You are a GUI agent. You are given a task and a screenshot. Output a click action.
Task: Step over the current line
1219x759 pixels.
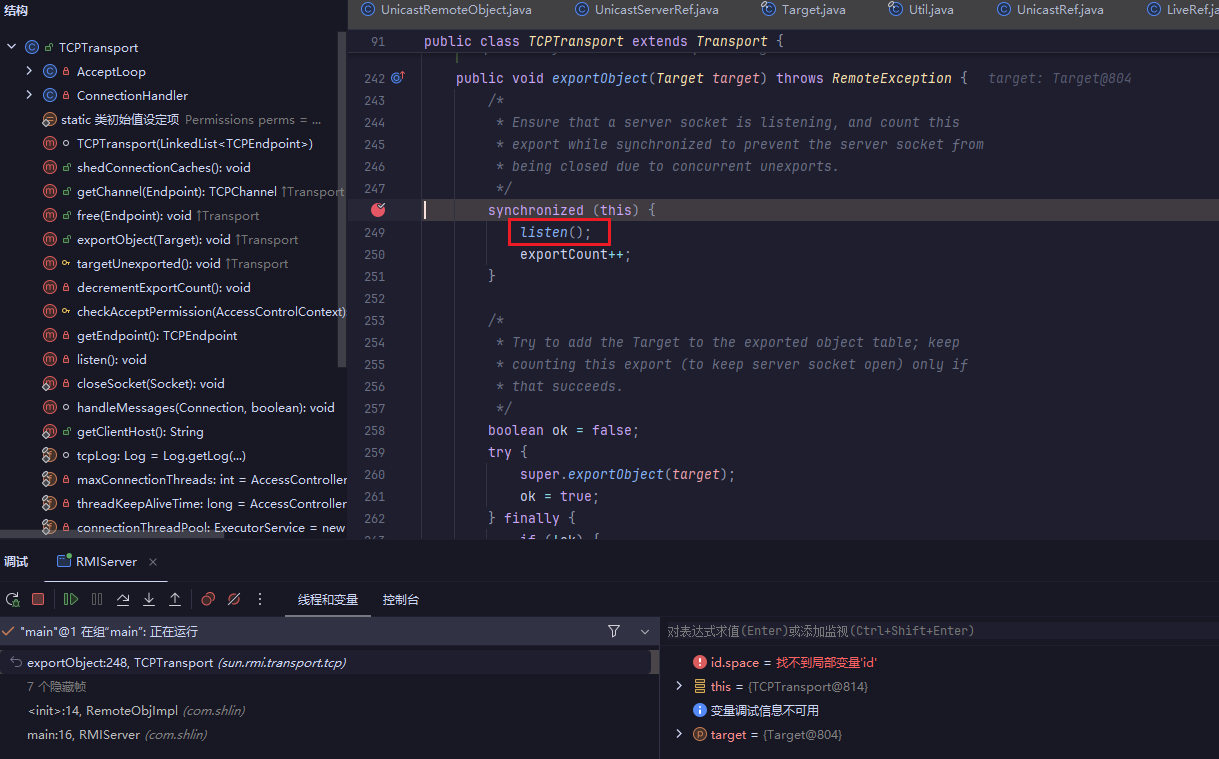pos(123,599)
